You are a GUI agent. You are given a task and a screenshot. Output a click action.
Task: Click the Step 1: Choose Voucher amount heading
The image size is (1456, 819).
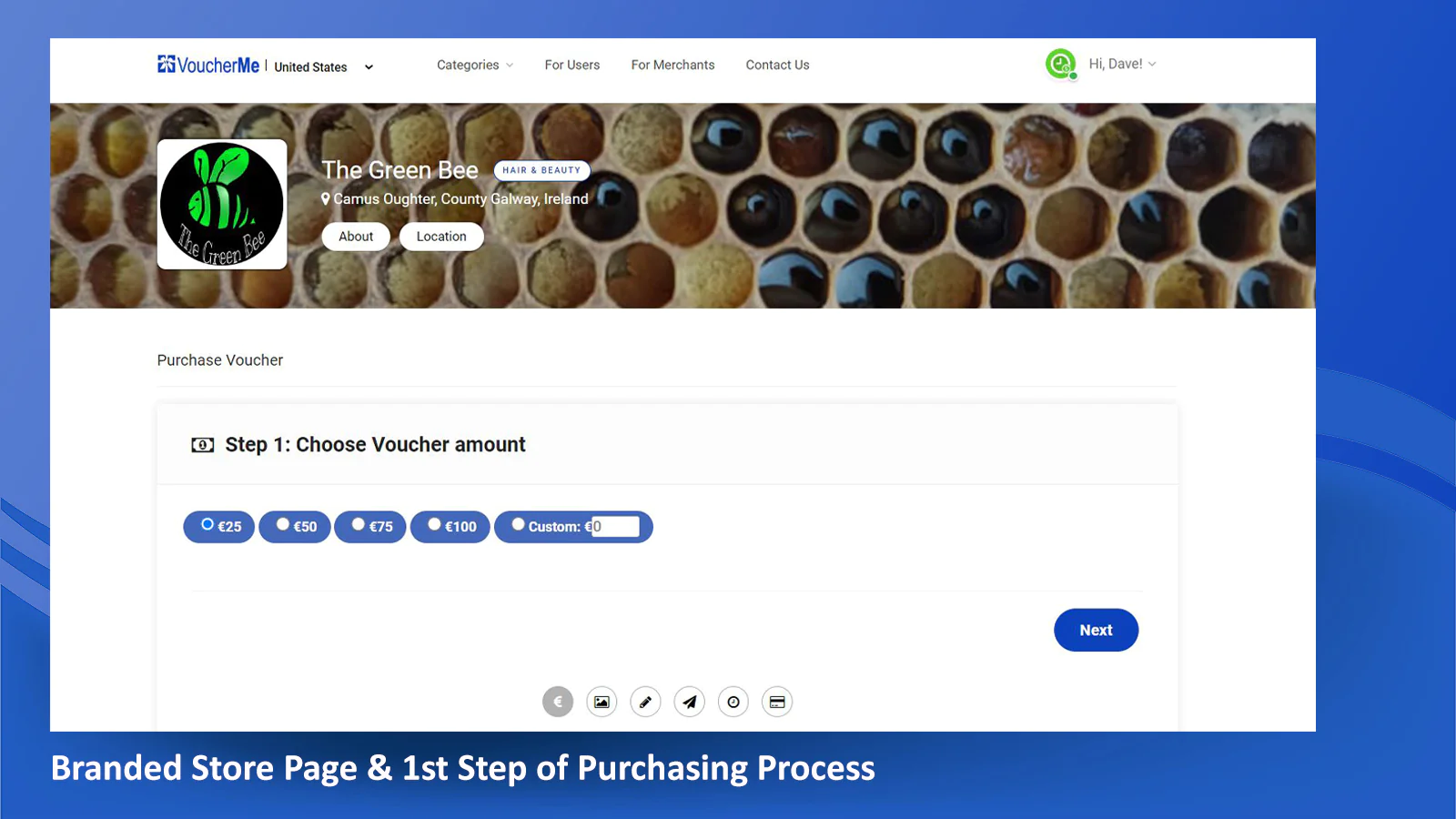(x=375, y=445)
